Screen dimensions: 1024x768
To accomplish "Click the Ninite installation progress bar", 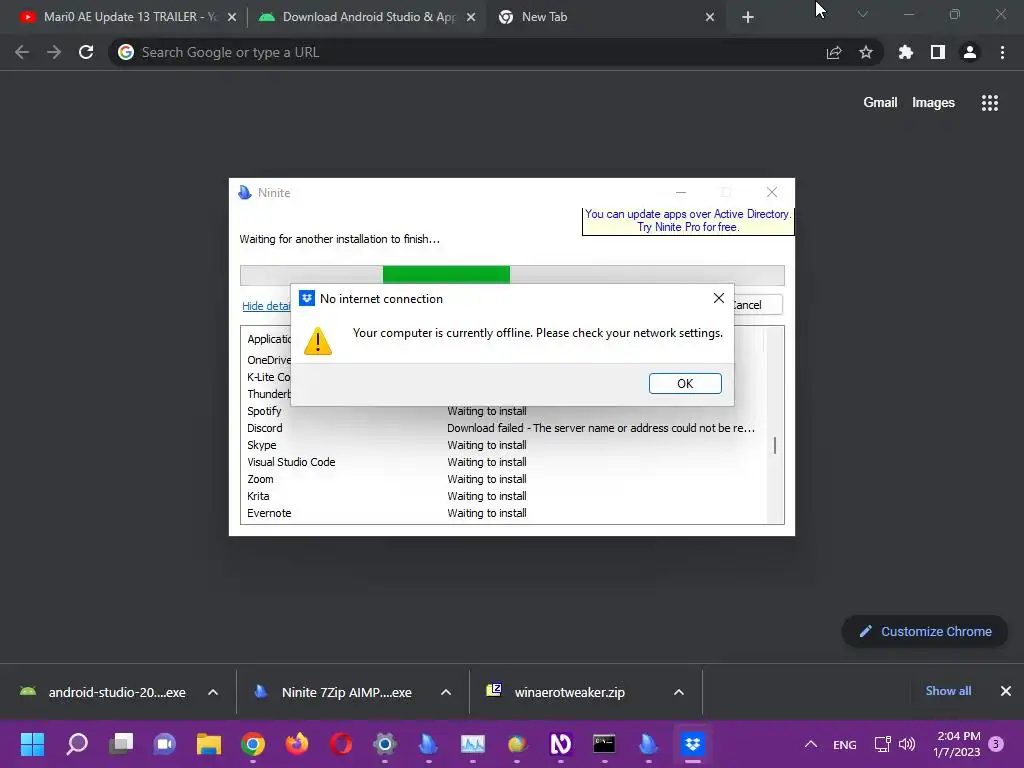I will point(512,275).
